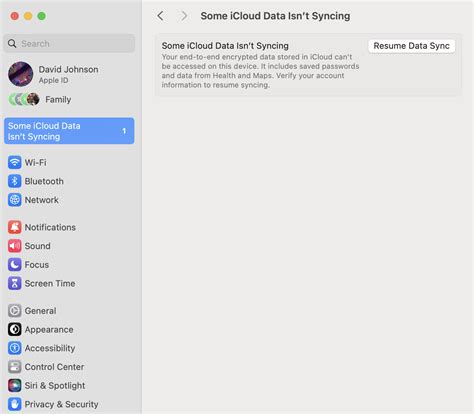Image resolution: width=474 pixels, height=414 pixels.
Task: Click the notification badge showing 1
Action: [x=124, y=131]
